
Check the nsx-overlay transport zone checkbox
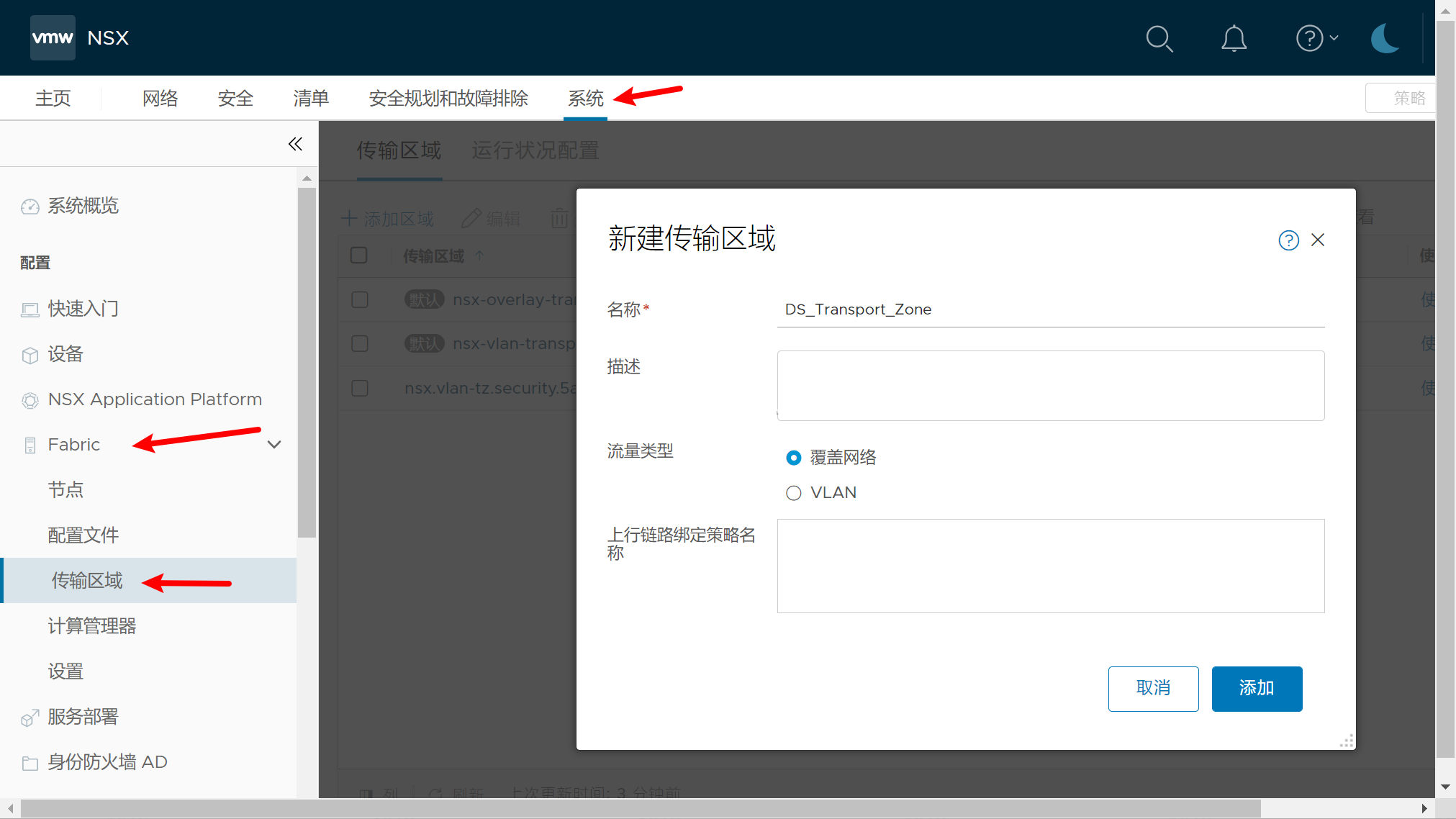[x=359, y=299]
